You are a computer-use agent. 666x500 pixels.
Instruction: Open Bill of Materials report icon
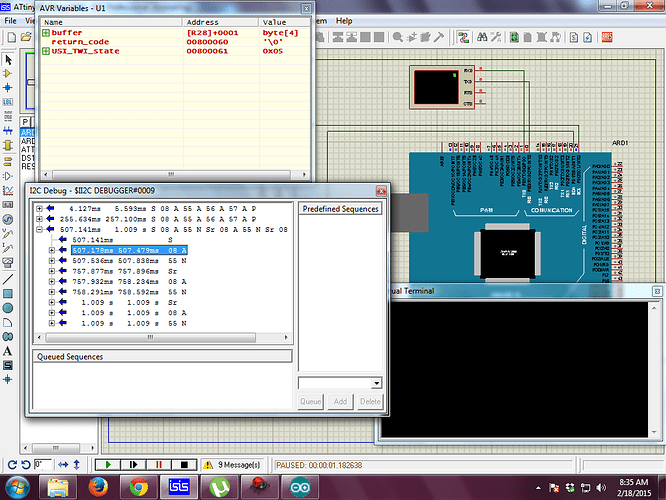tap(574, 37)
